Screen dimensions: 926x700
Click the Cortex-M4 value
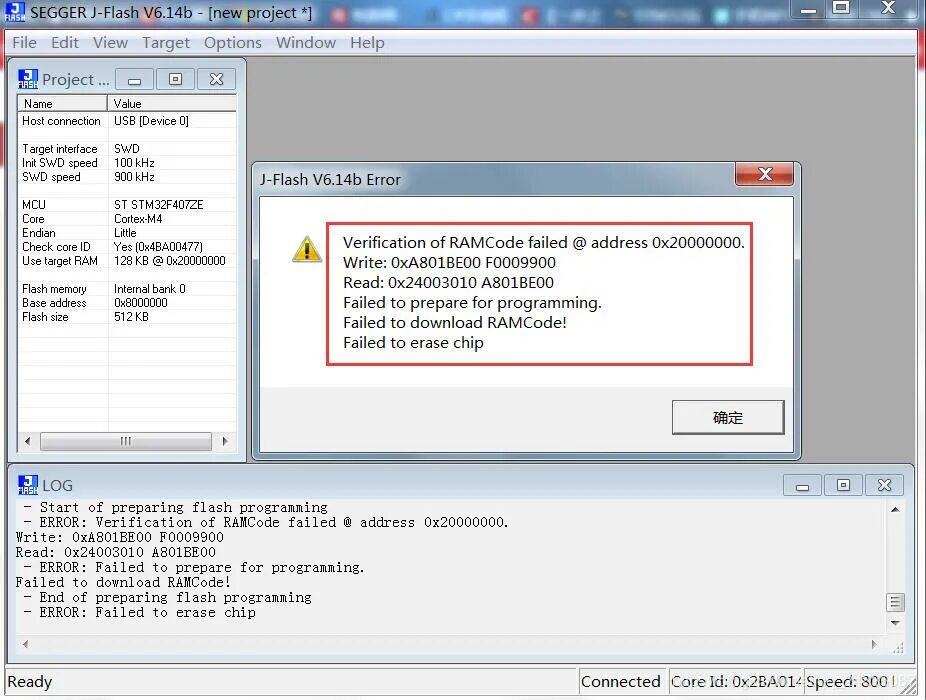tap(138, 219)
